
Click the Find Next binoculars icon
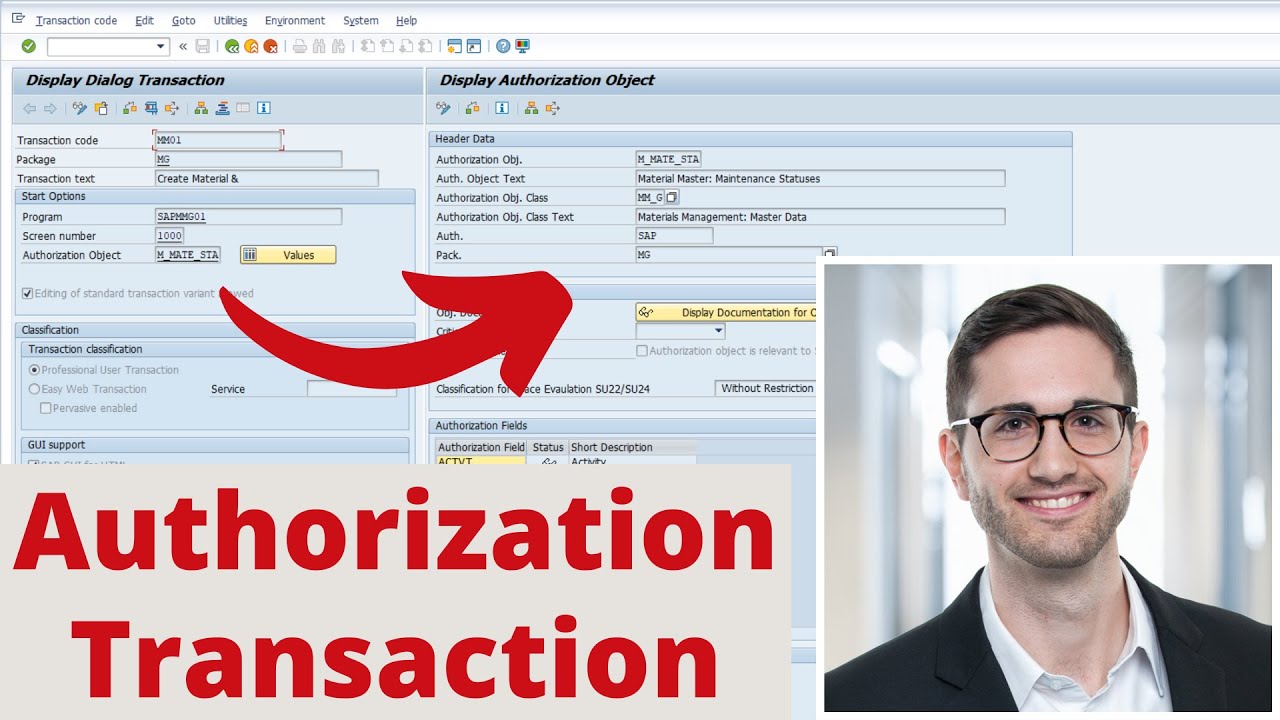(x=338, y=46)
